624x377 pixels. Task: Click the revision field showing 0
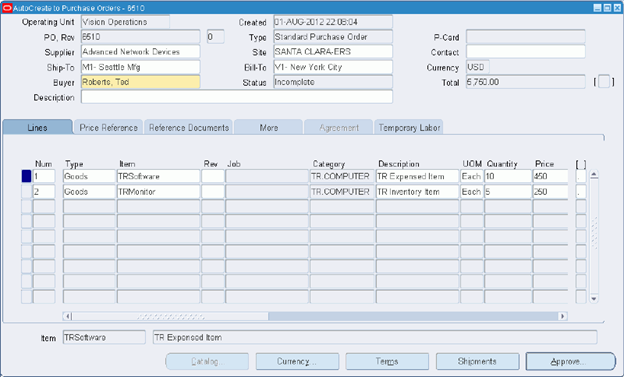click(215, 37)
